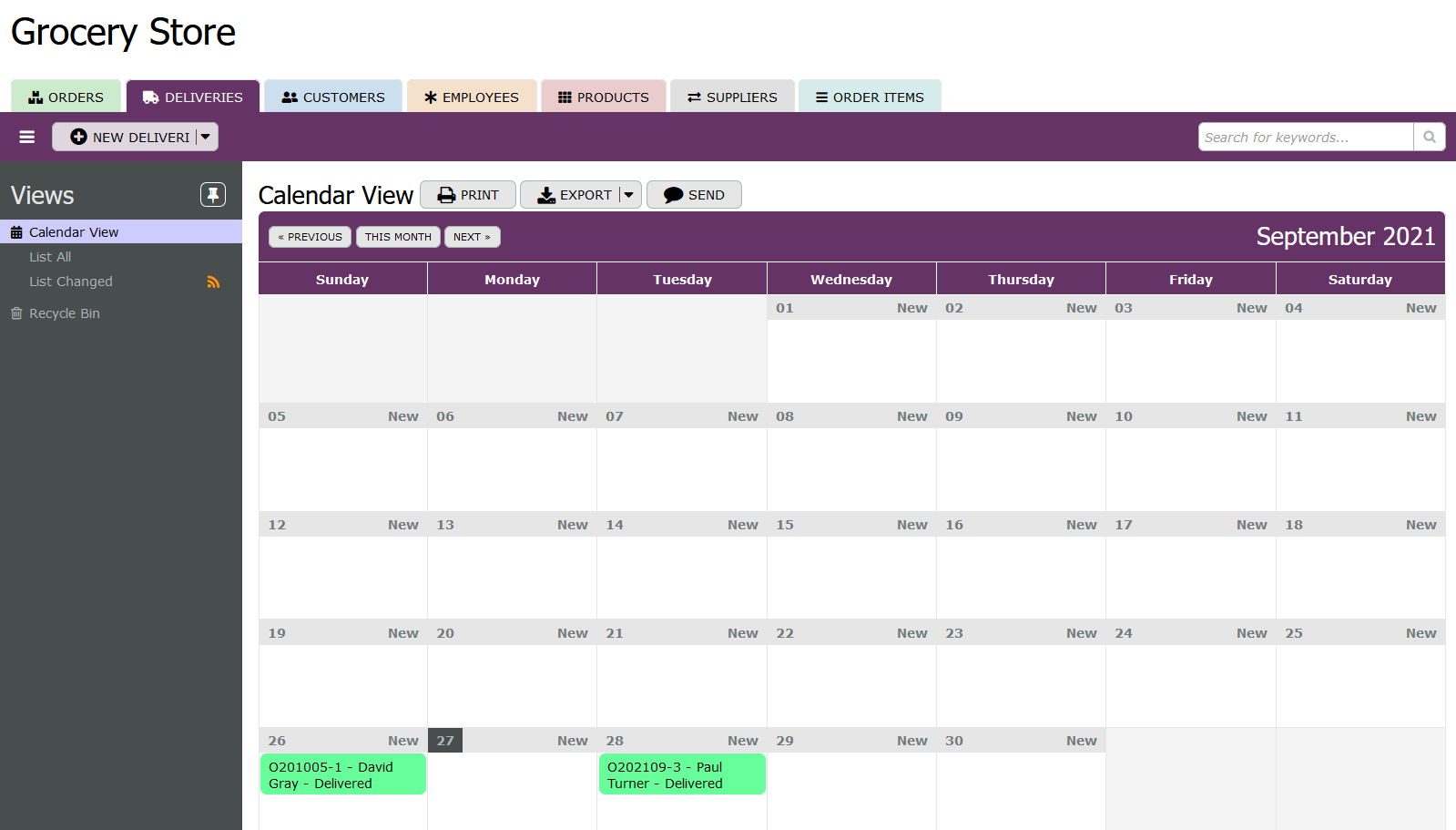Viewport: 1456px width, 830px height.
Task: Open the Suppliers tab
Action: click(732, 97)
